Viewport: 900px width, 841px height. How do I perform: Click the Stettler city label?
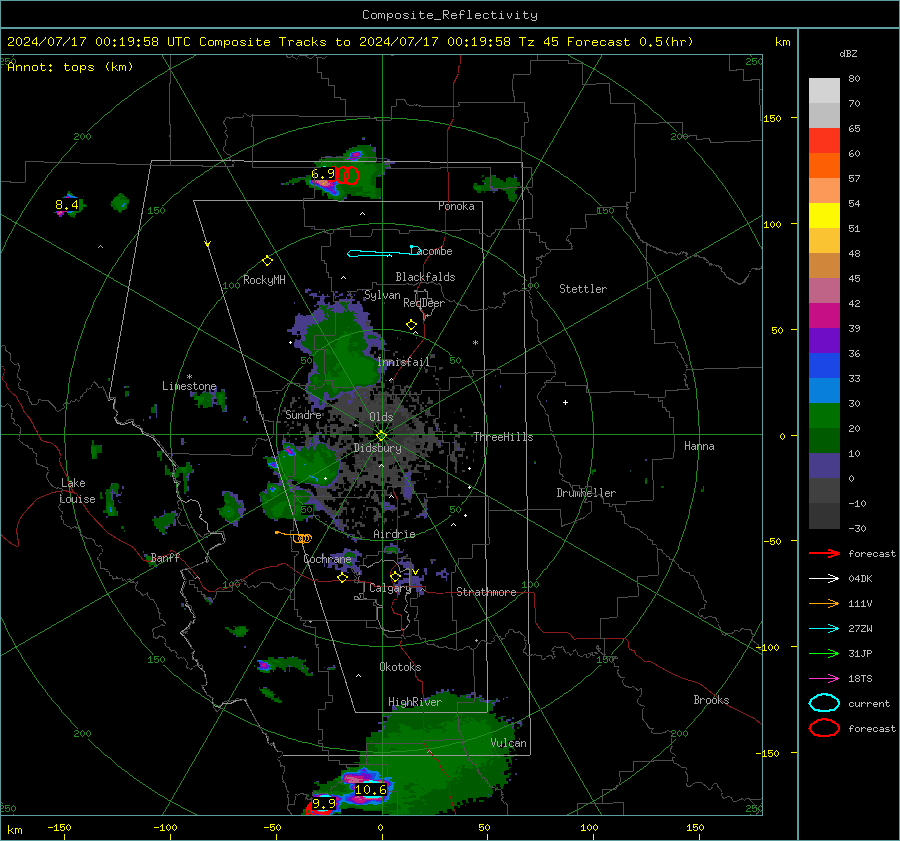click(583, 289)
